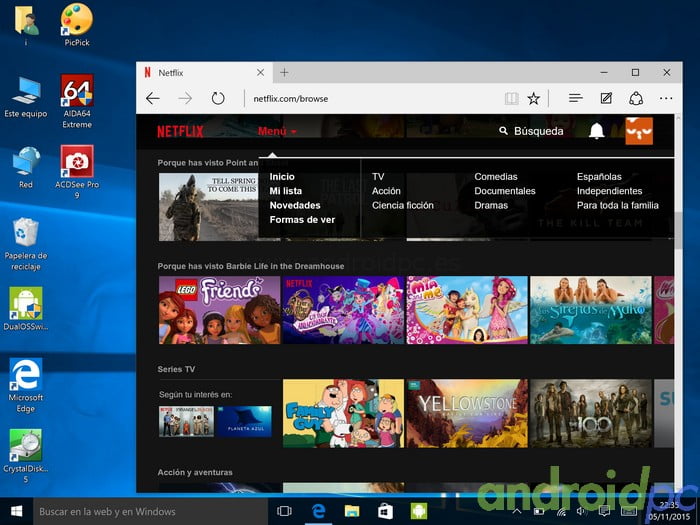The height and width of the screenshot is (525, 700).
Task: Add page to favorites with star icon
Action: (x=533, y=98)
